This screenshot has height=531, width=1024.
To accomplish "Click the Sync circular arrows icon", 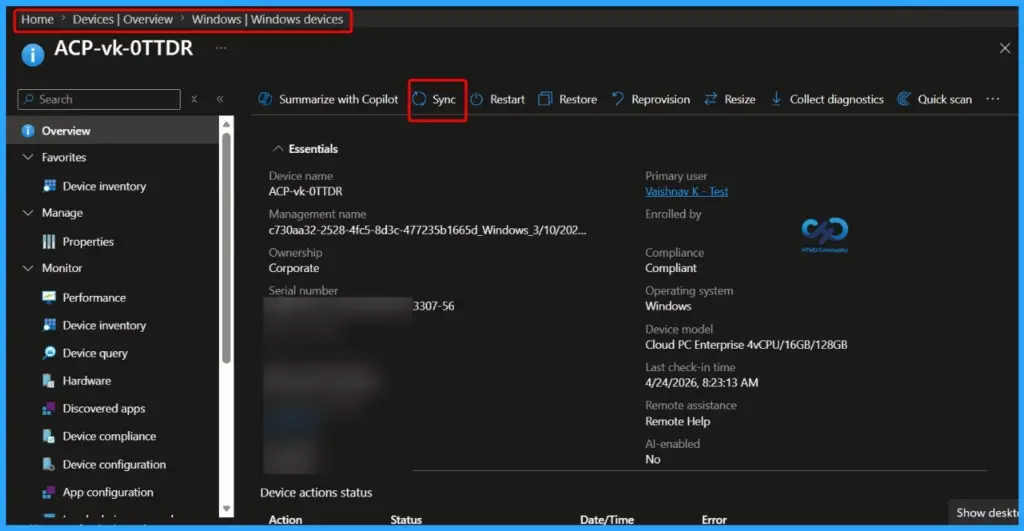I will tap(419, 99).
